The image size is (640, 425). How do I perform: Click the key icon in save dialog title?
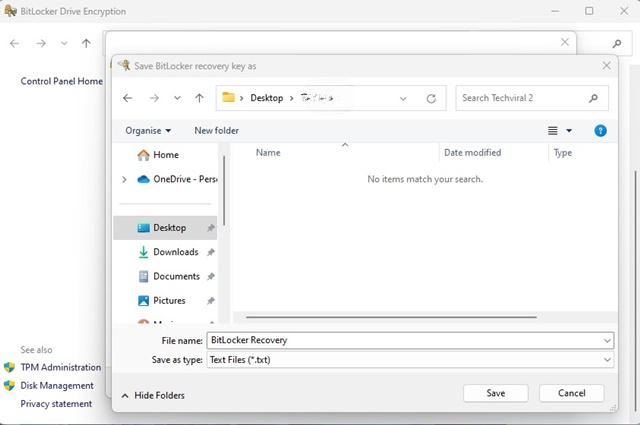coord(124,65)
